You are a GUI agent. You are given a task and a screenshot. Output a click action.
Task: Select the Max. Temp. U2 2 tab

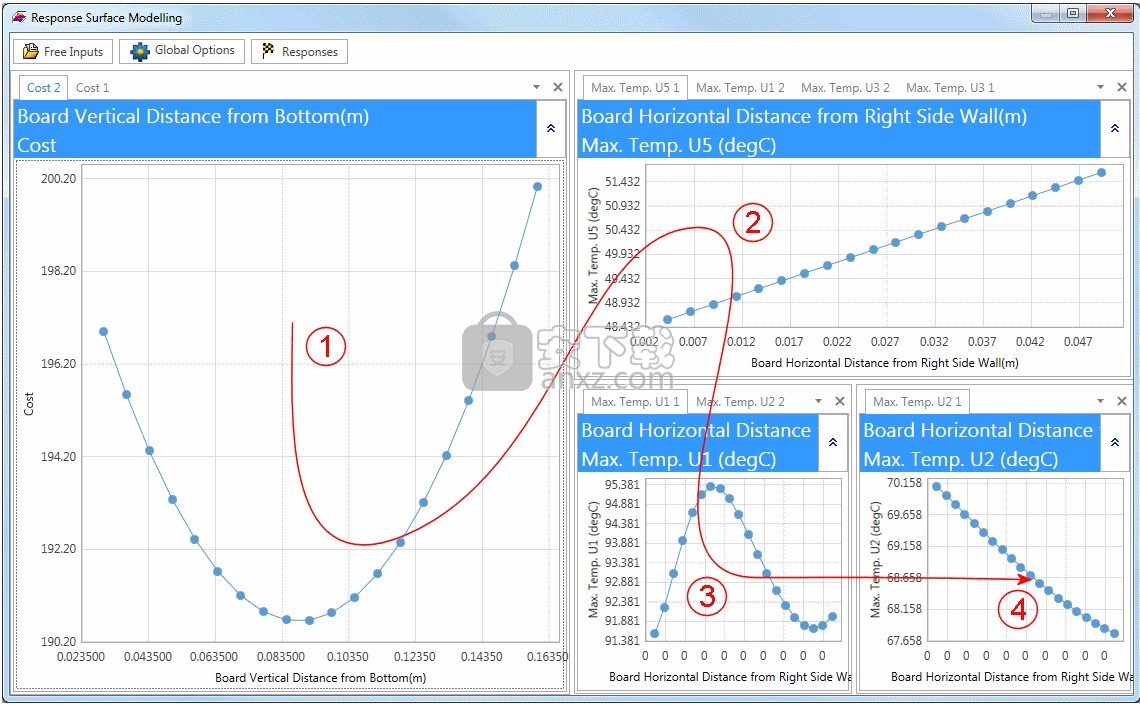tap(740, 401)
